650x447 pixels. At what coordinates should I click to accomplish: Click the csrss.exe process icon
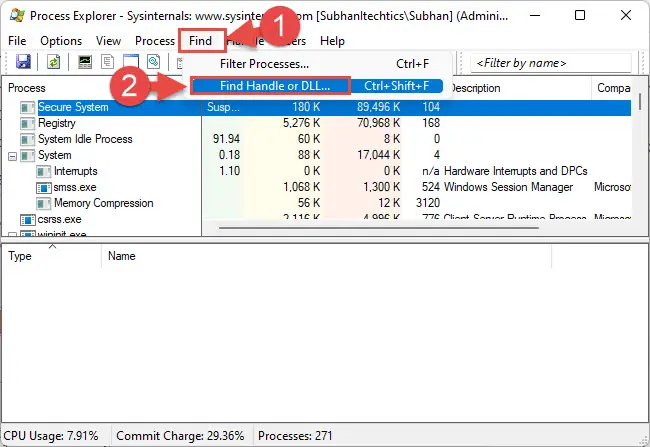coord(27,220)
